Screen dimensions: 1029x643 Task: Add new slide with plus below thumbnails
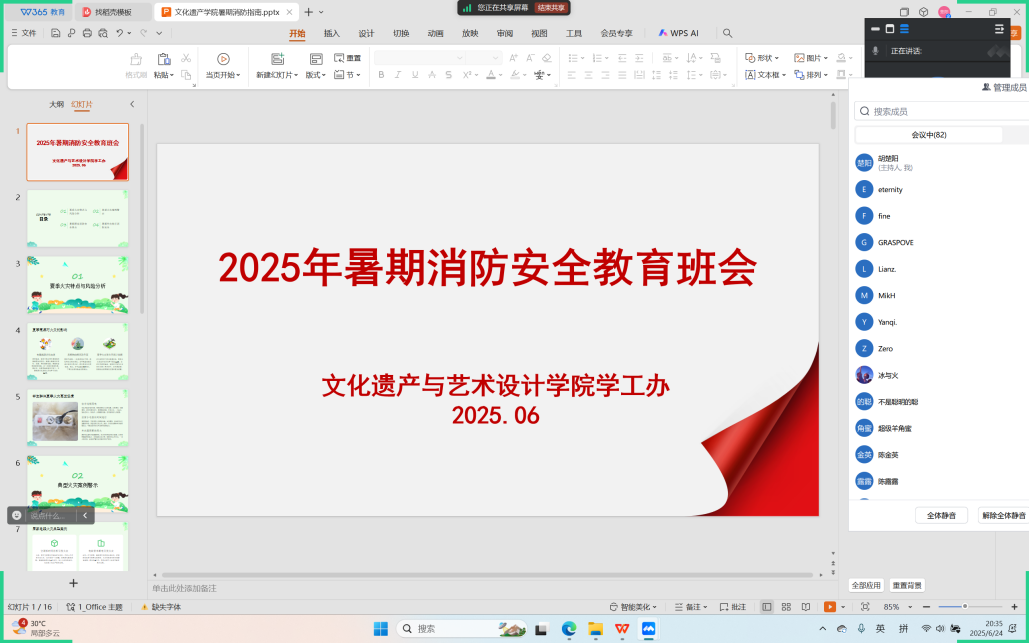click(x=74, y=583)
